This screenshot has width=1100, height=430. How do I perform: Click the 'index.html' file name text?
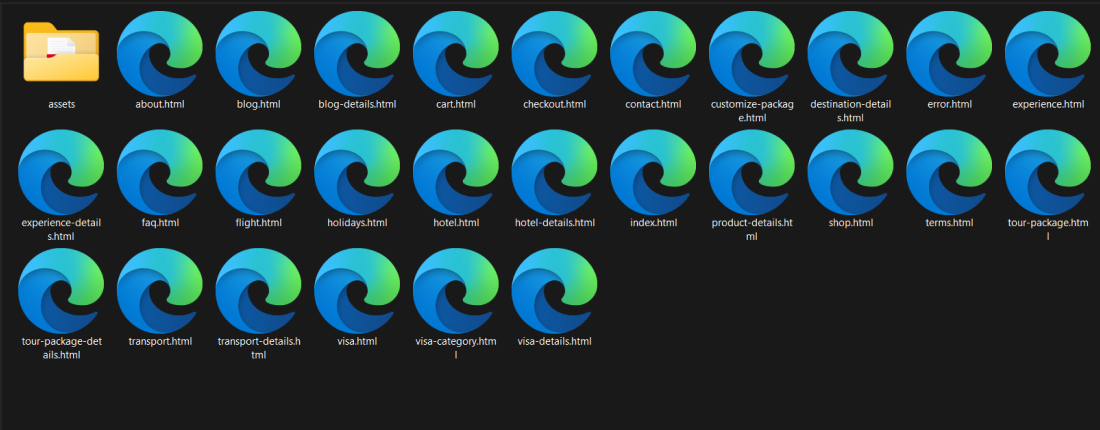(x=653, y=223)
